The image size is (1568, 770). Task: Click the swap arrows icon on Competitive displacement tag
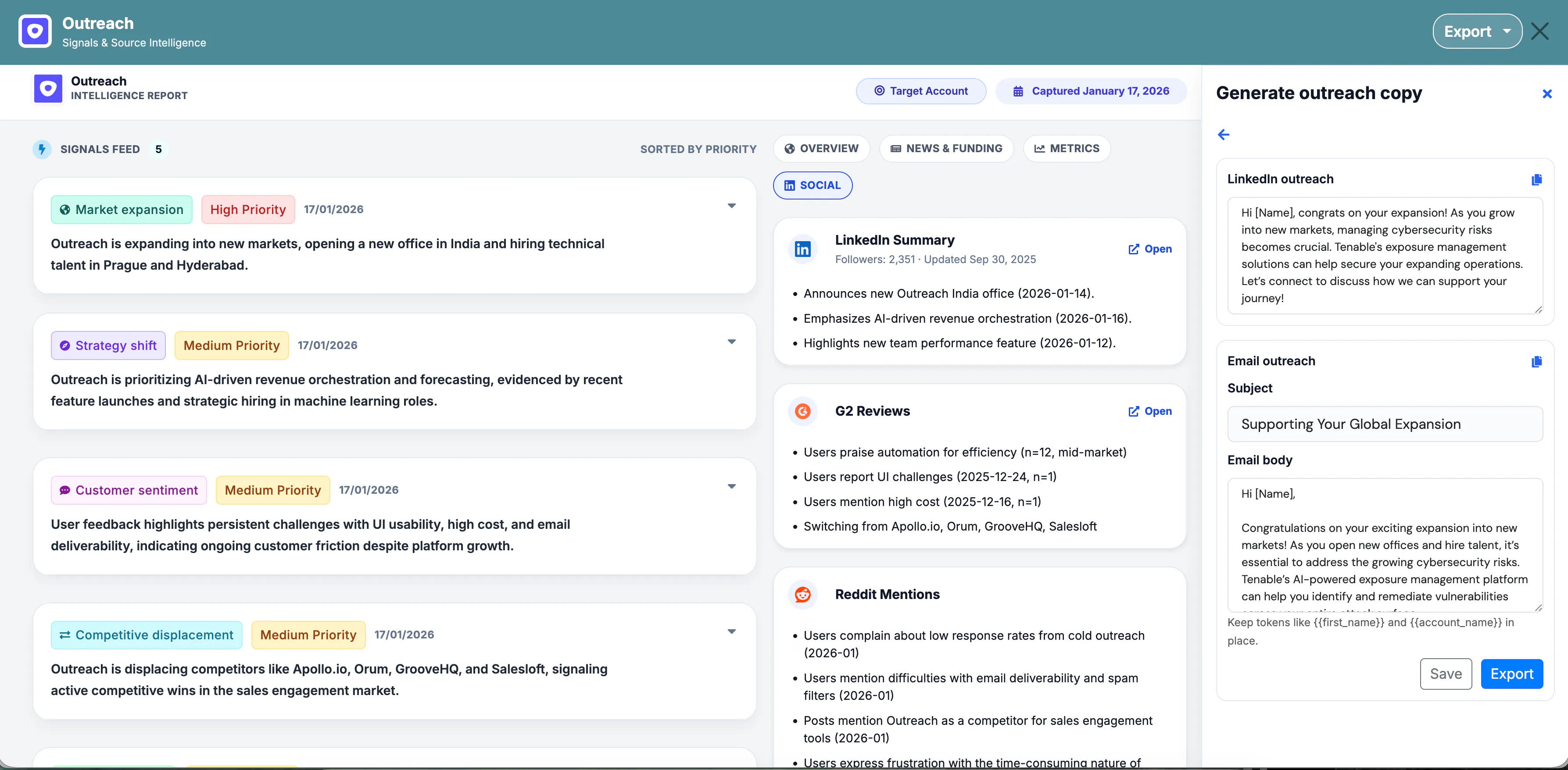click(64, 635)
